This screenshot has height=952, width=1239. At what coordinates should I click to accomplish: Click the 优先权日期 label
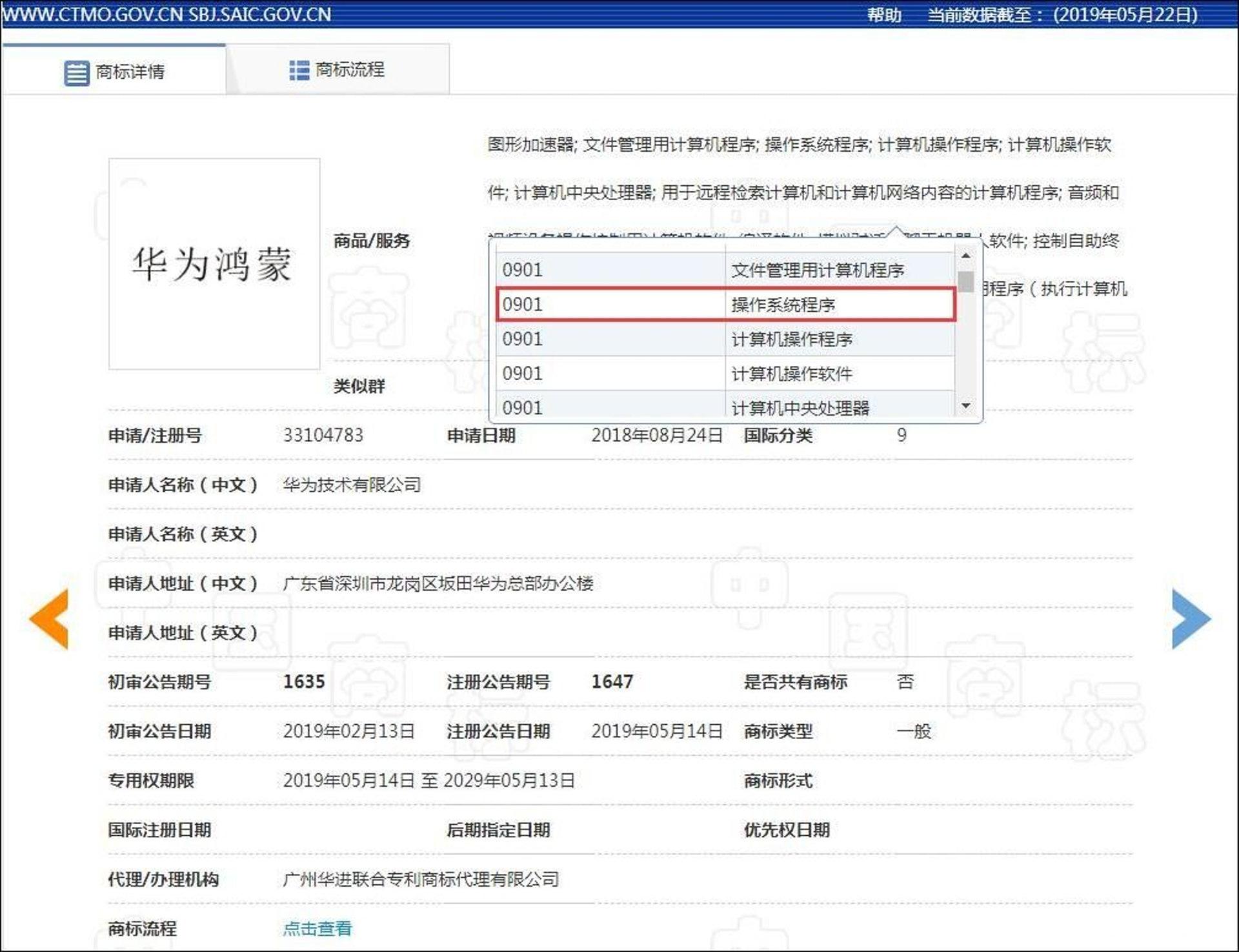coord(787,829)
